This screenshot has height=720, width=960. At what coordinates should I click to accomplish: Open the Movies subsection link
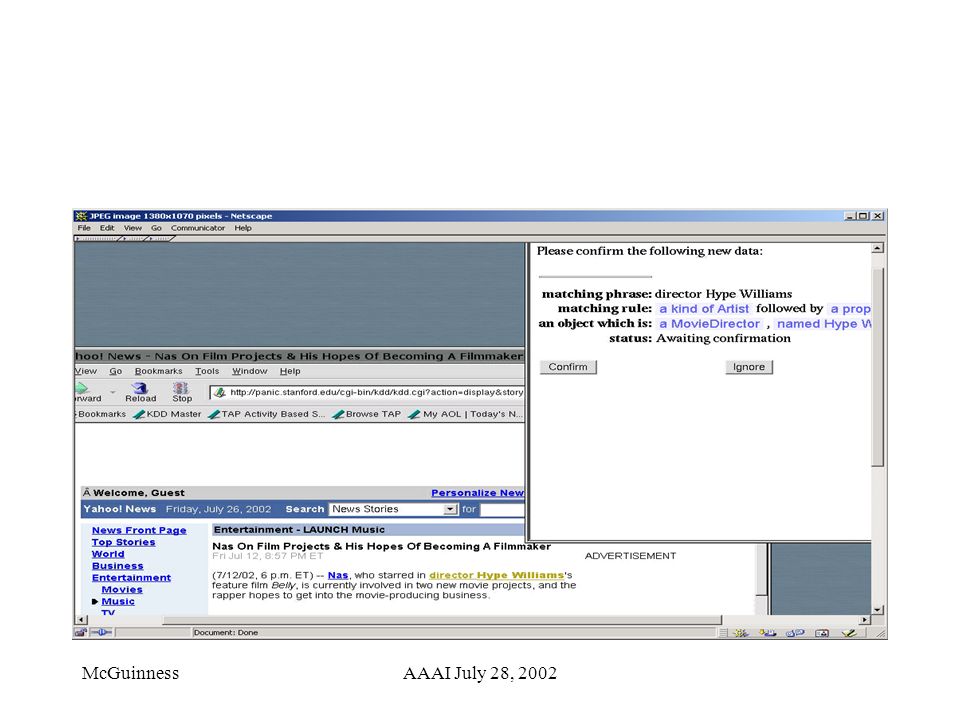click(122, 590)
